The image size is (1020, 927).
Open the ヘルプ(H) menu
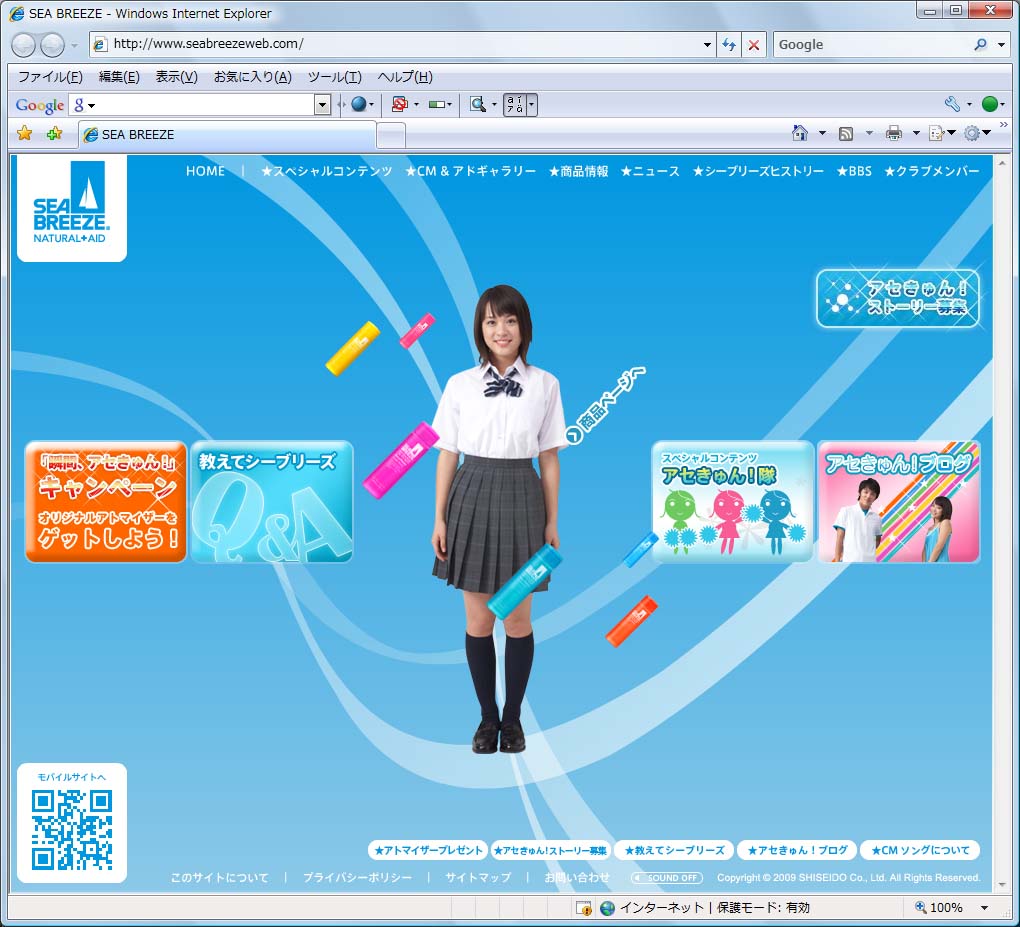(405, 77)
